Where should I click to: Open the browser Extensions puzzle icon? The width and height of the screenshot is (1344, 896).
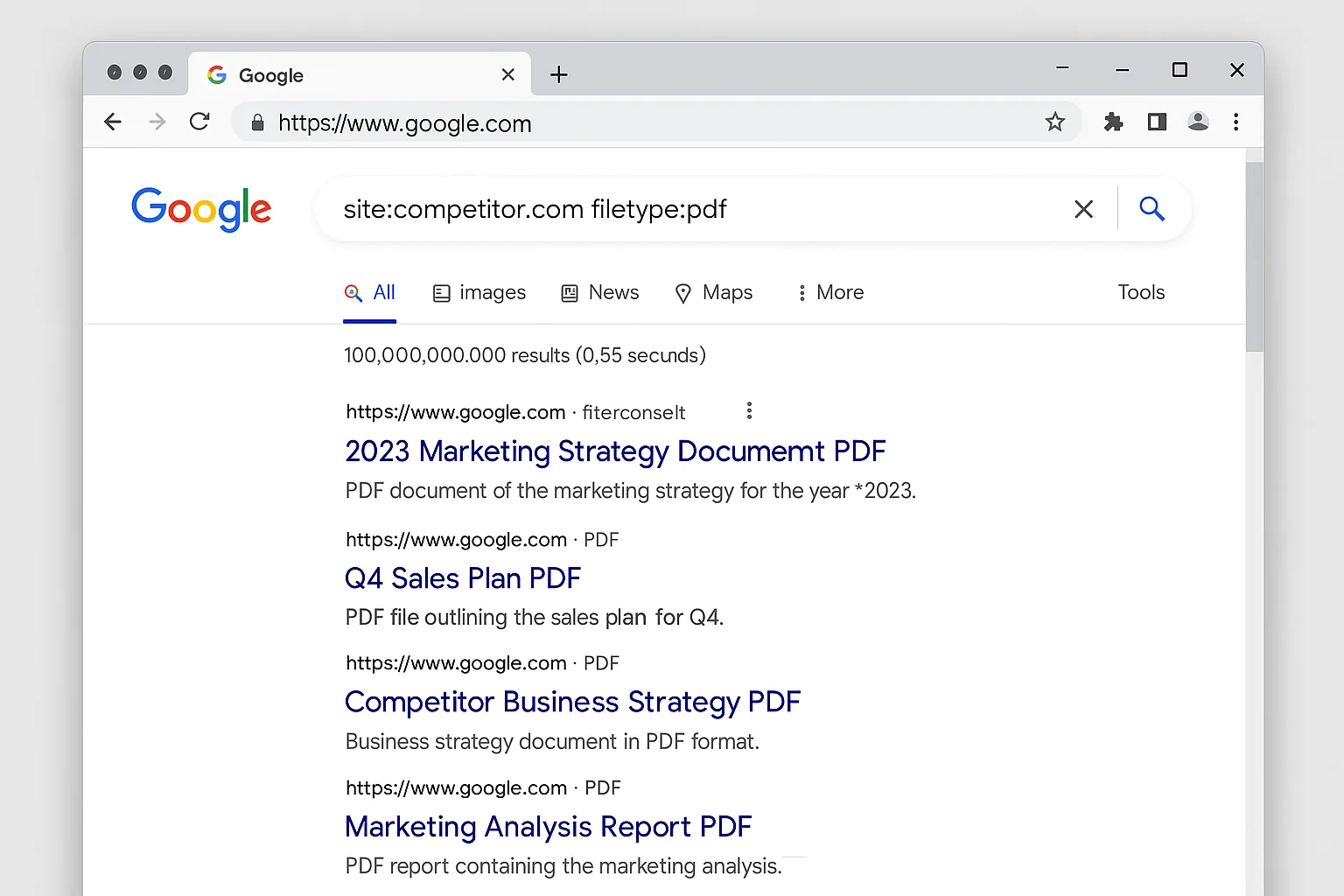point(1113,122)
